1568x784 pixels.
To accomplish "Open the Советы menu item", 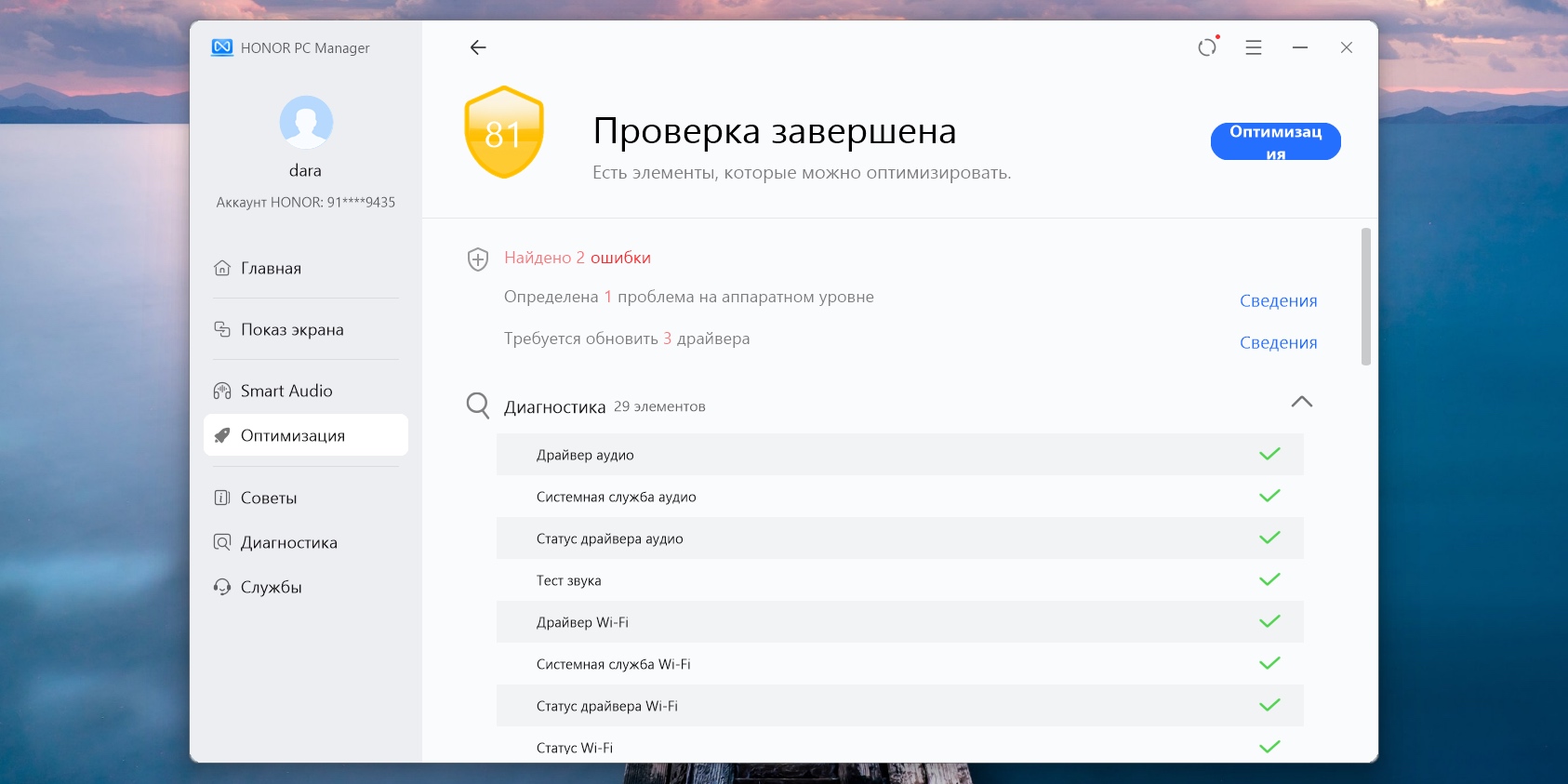I will [x=306, y=498].
